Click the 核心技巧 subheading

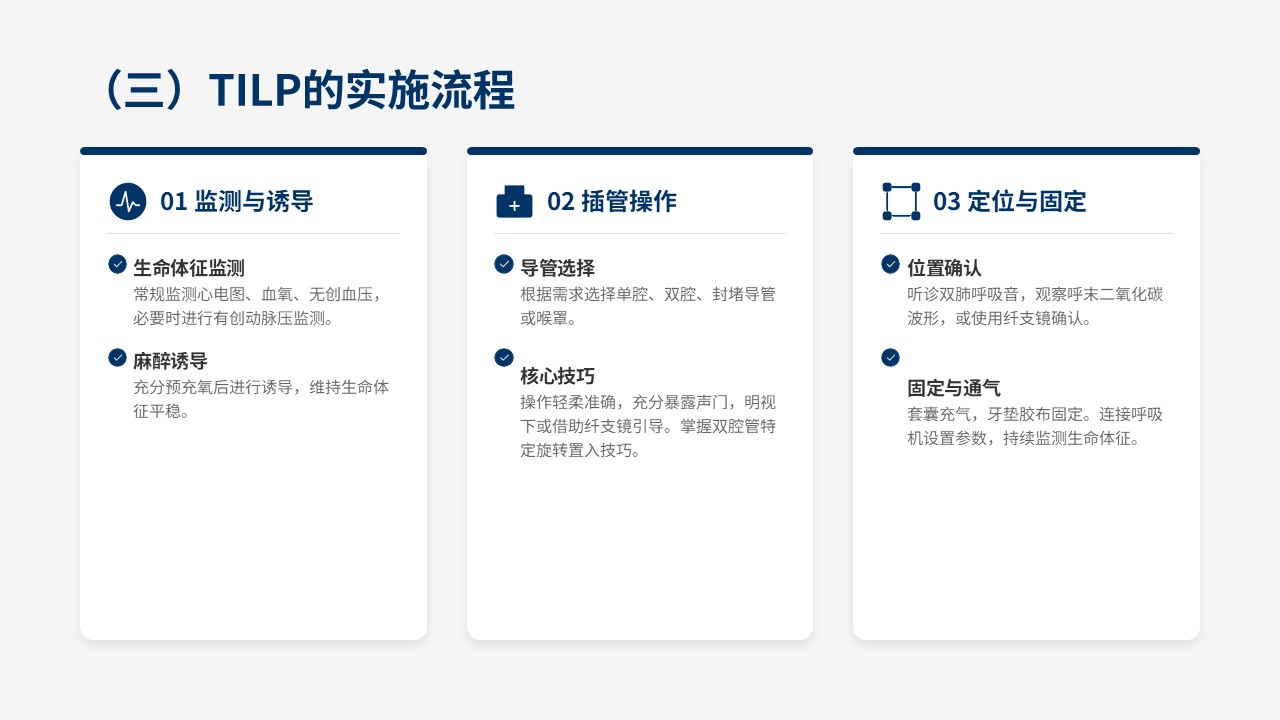(557, 376)
